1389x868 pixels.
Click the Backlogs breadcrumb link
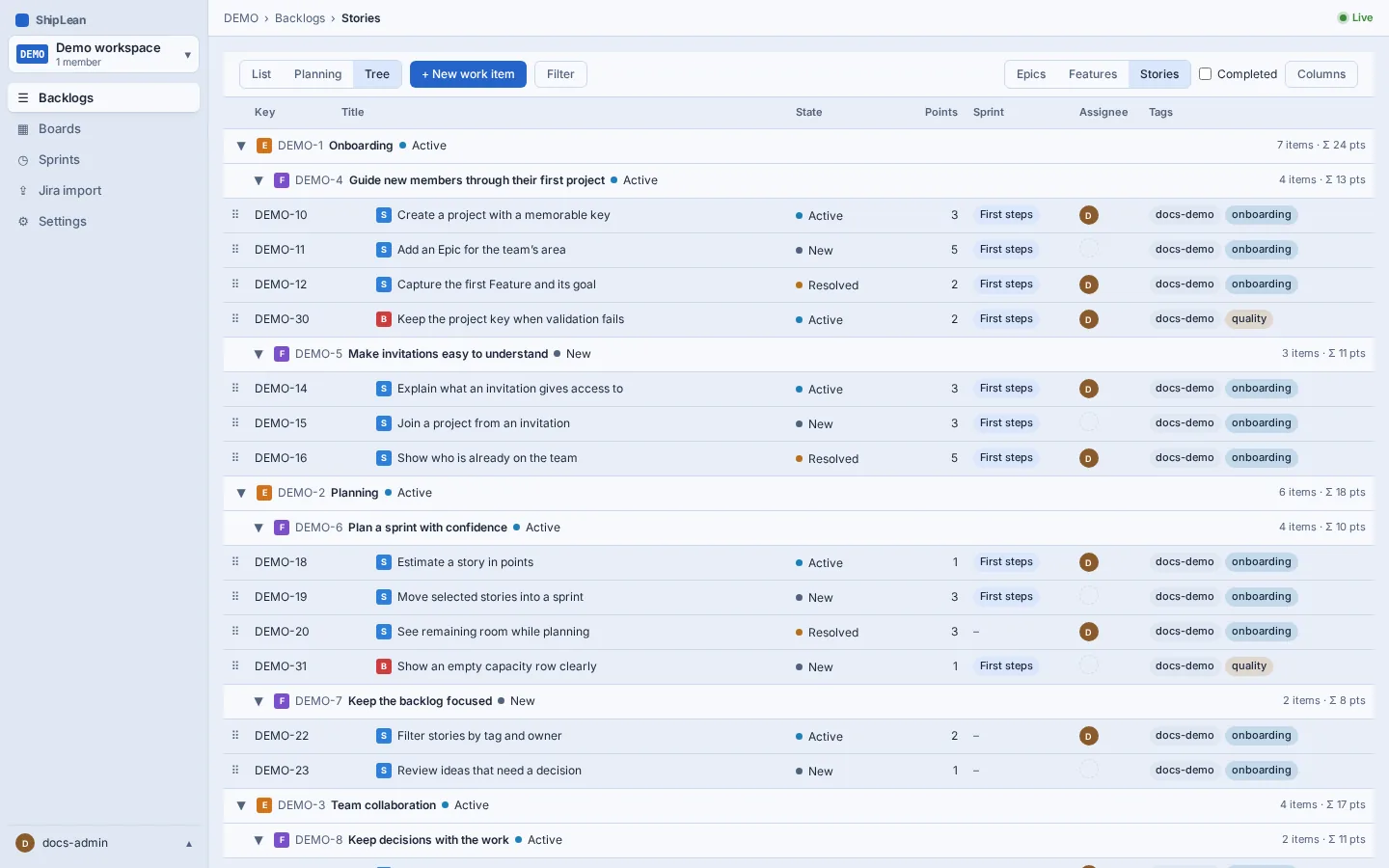coord(300,18)
